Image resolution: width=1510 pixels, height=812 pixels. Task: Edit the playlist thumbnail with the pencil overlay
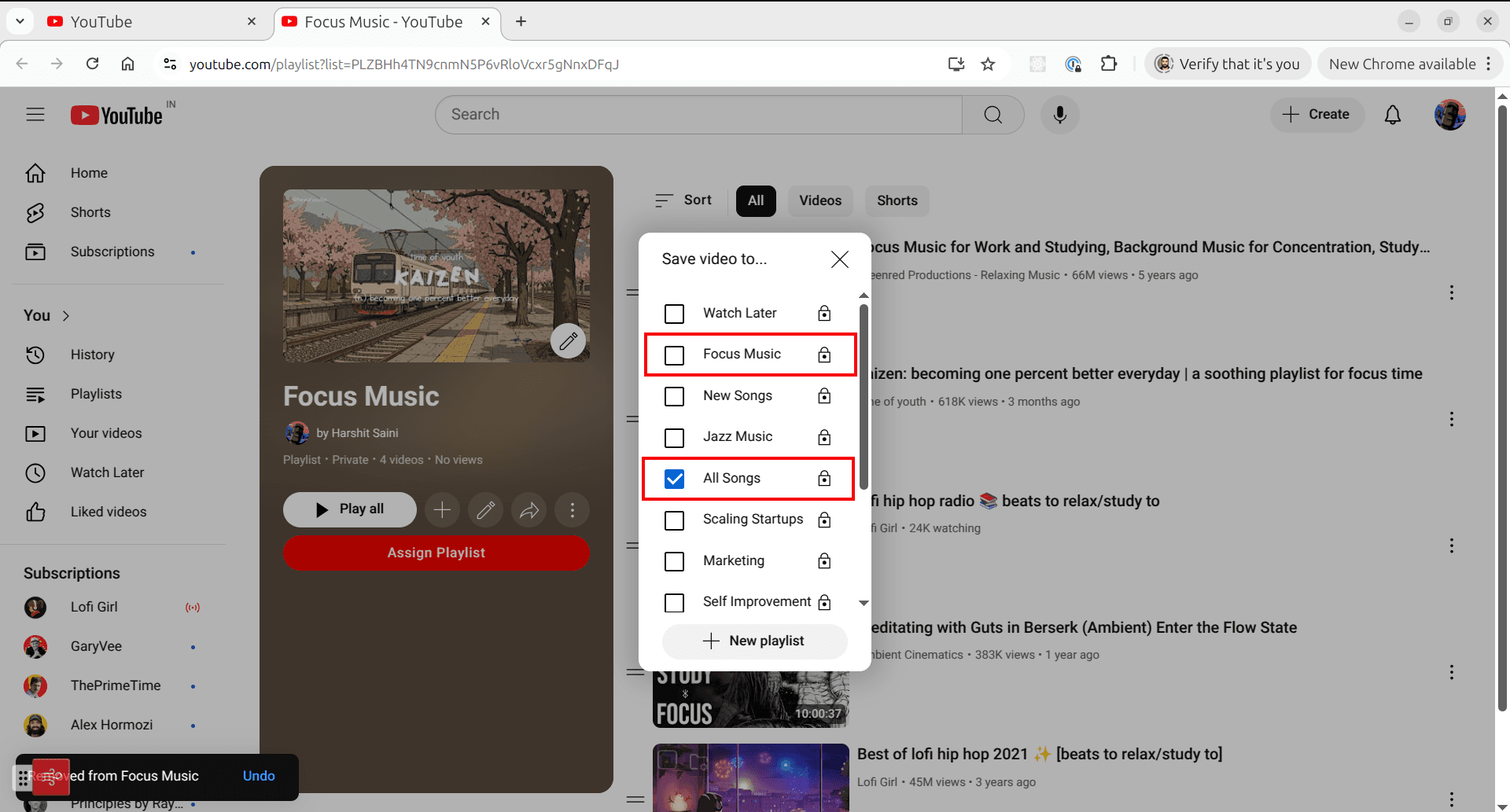click(568, 340)
